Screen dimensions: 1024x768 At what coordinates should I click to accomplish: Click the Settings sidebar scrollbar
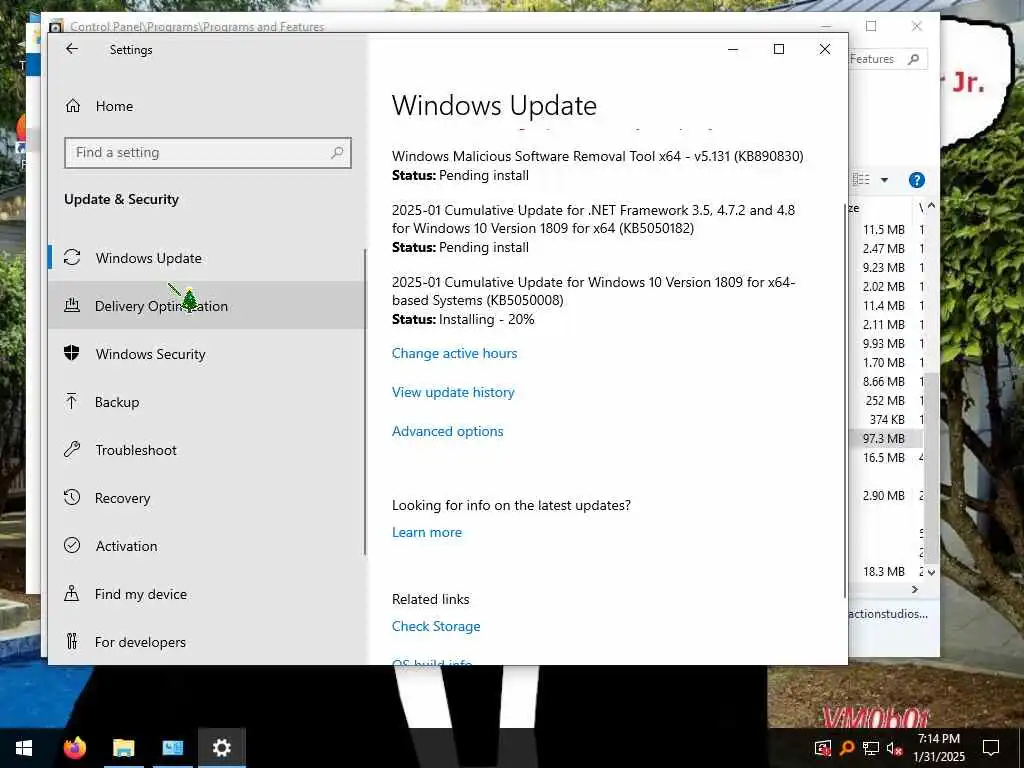[365, 402]
